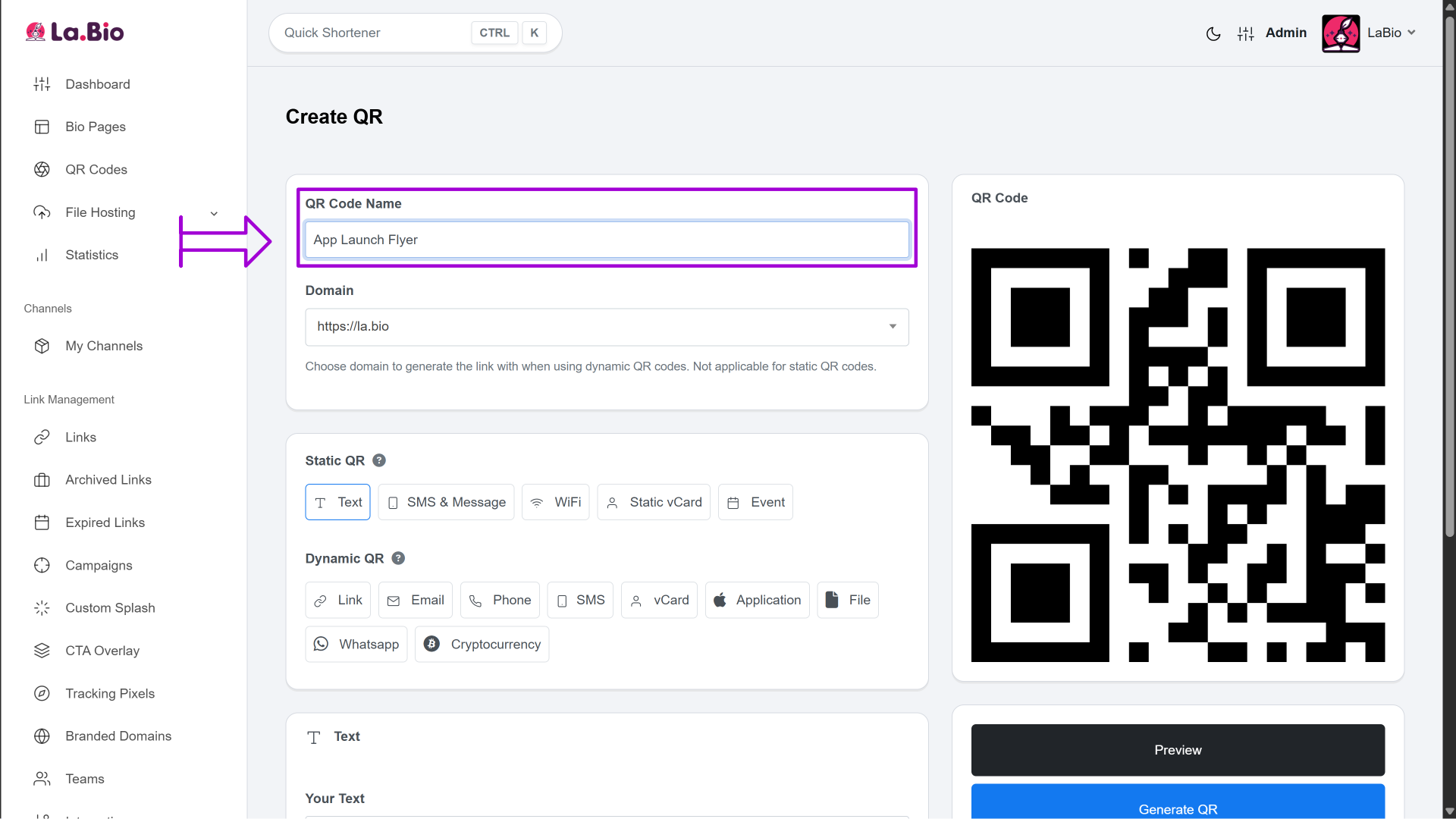Click the La.Bio logo
Viewport: 1456px width, 819px height.
click(74, 32)
